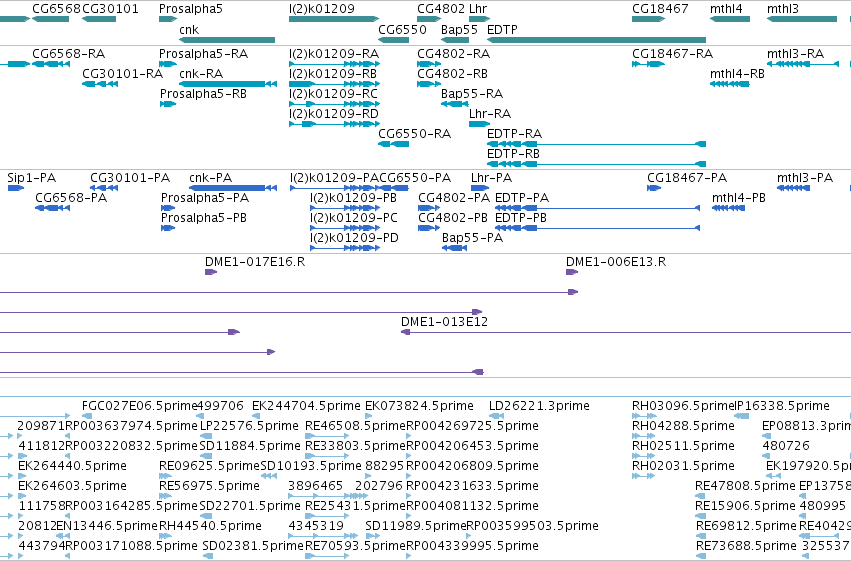
Task: Select the CG6550 gene label
Action: click(x=402, y=29)
